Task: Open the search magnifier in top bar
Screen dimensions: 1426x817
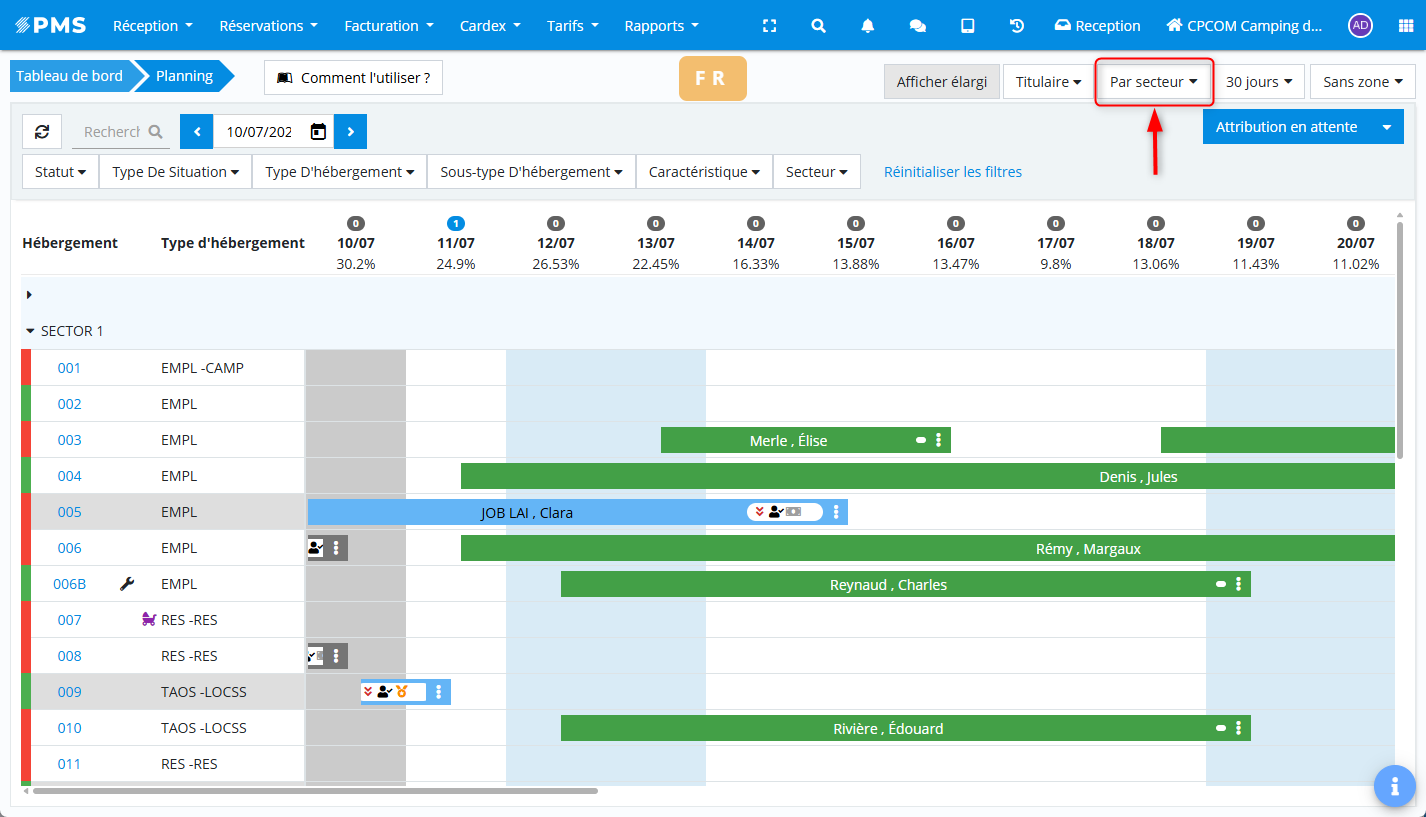Action: coord(818,26)
